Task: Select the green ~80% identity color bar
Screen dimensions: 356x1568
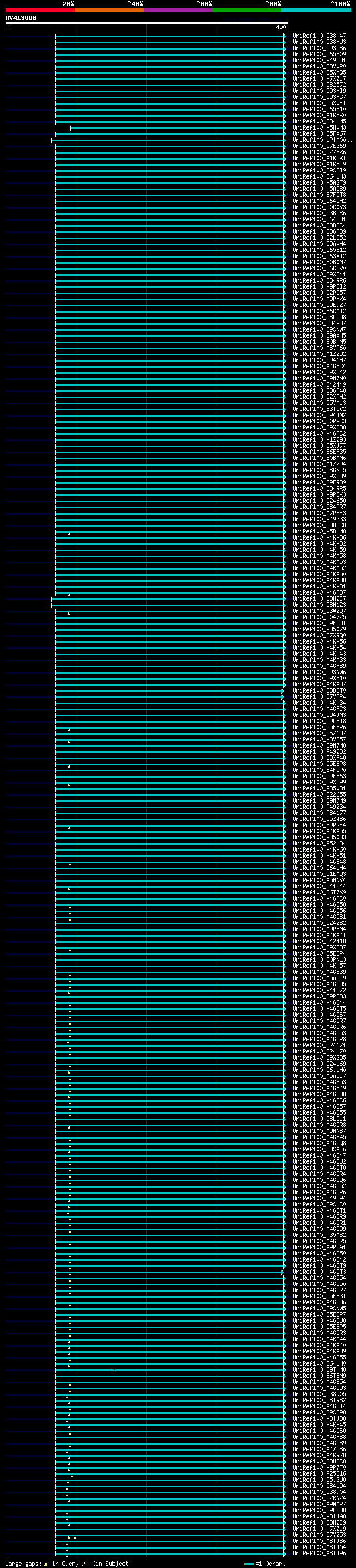Action: coord(247,10)
